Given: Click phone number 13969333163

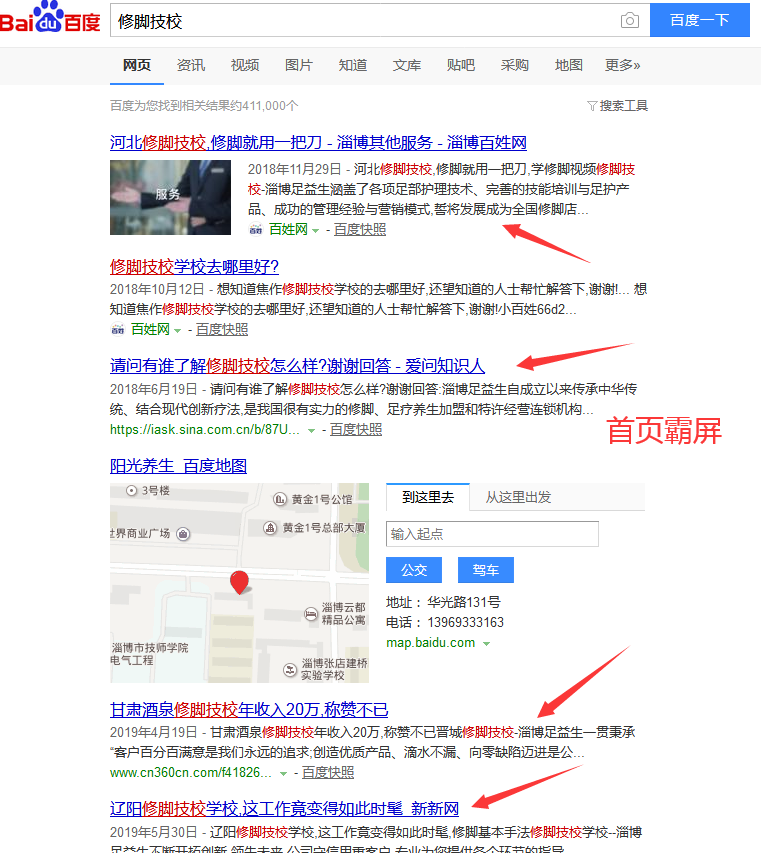Looking at the screenshot, I should (466, 622).
